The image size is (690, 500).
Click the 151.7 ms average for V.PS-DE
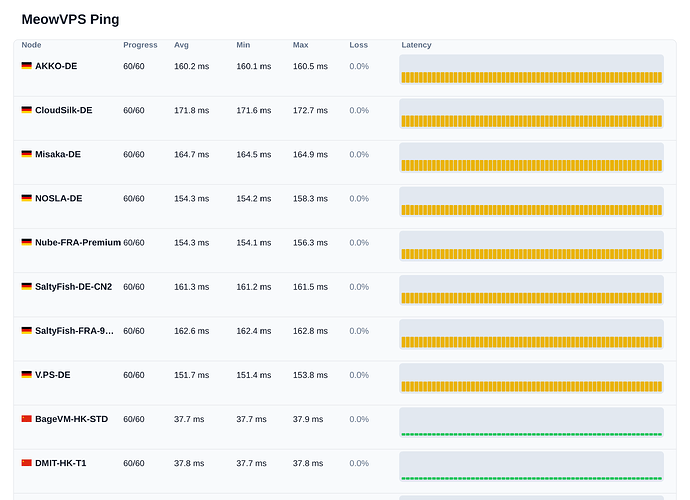tap(191, 375)
